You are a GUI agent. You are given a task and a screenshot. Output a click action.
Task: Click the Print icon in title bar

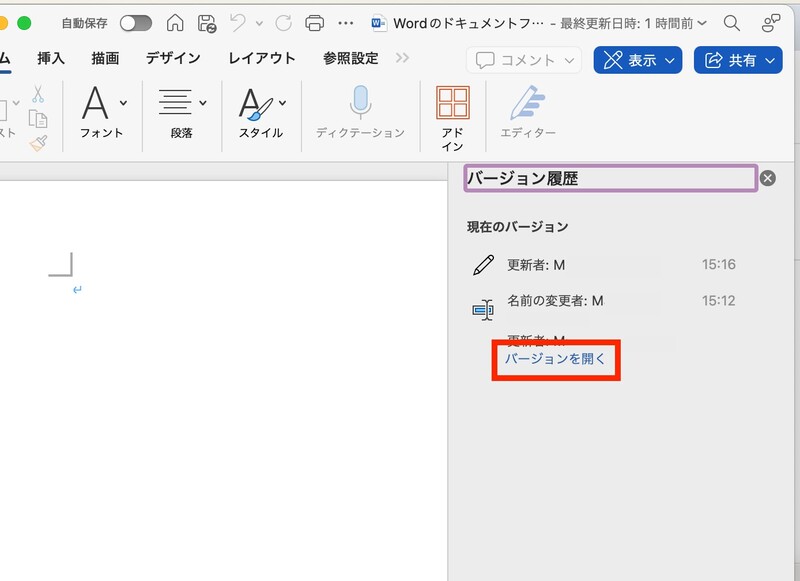[314, 23]
